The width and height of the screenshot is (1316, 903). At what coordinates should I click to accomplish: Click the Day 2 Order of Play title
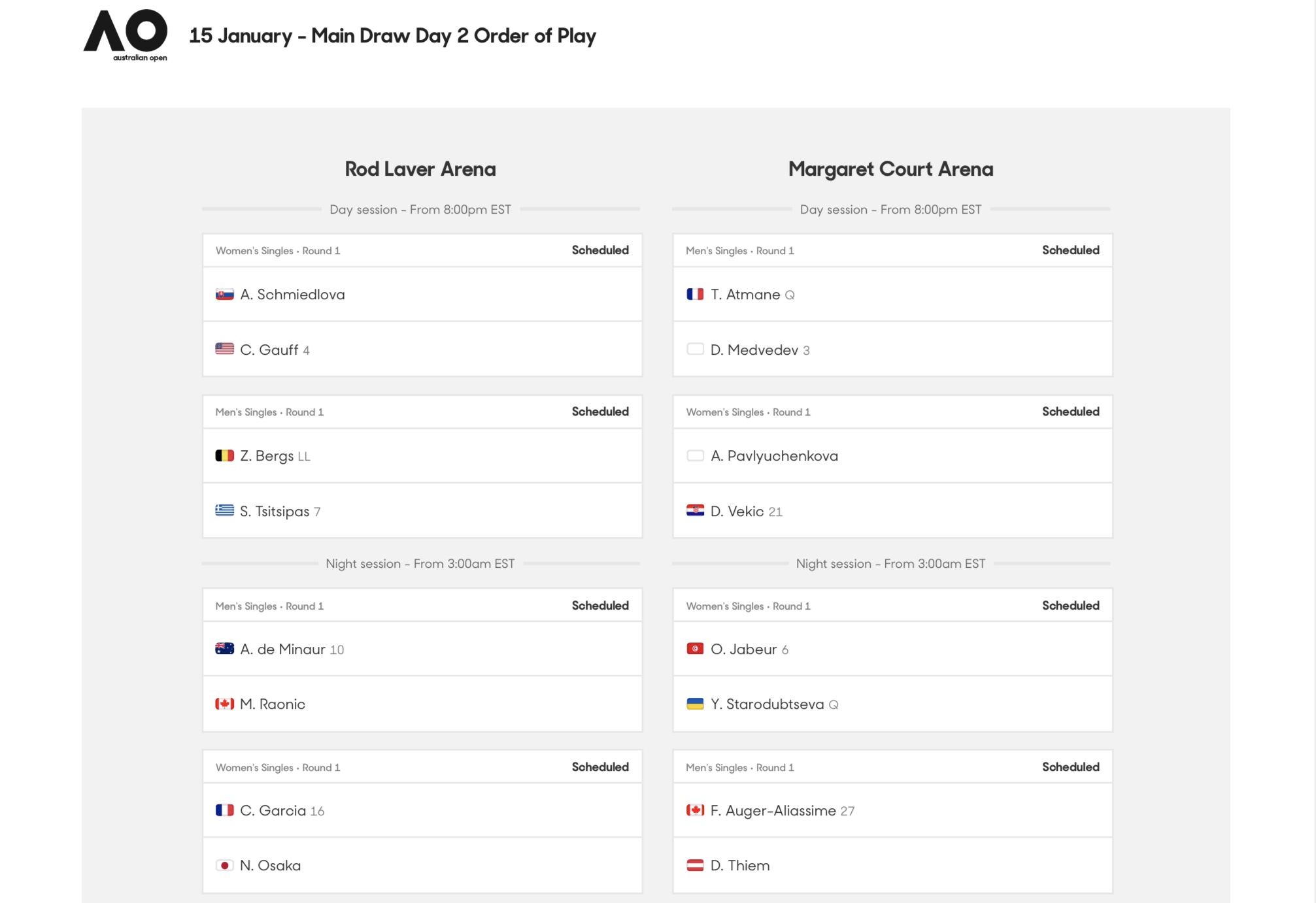[392, 36]
